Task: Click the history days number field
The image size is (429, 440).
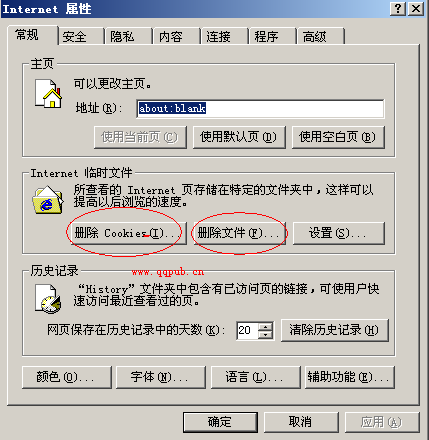Action: click(247, 330)
